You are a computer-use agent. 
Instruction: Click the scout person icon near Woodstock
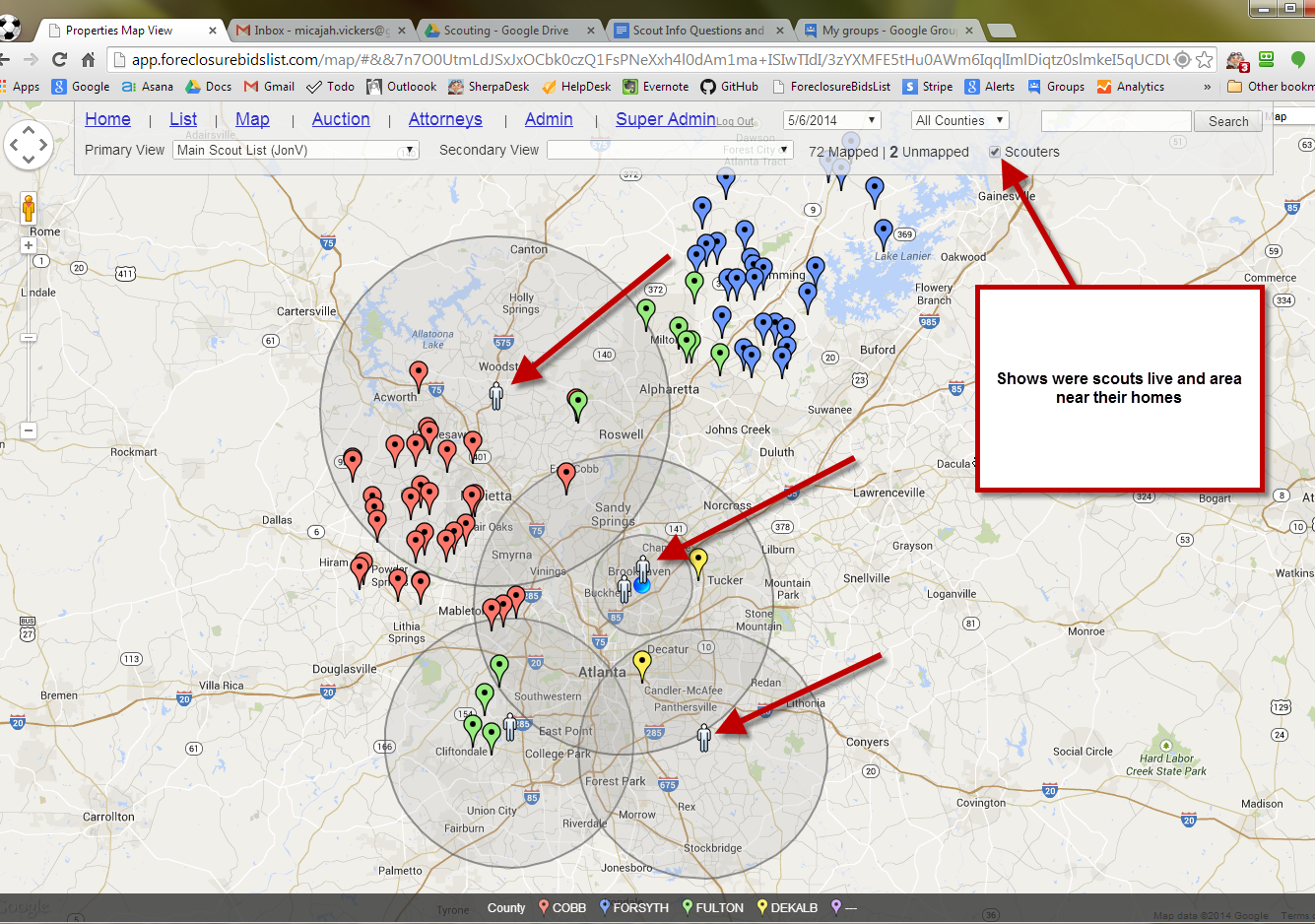point(496,396)
